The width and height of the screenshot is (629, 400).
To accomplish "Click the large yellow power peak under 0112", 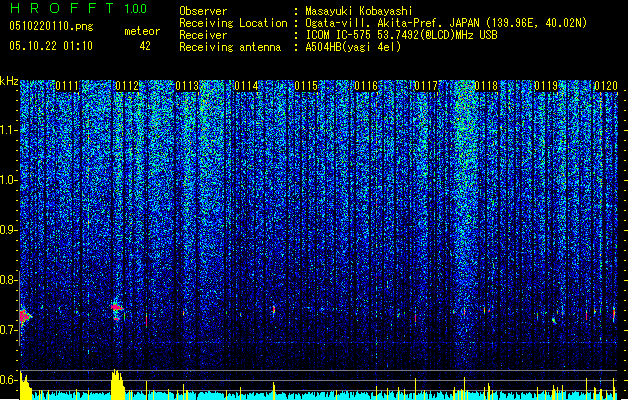I will 118,384.
